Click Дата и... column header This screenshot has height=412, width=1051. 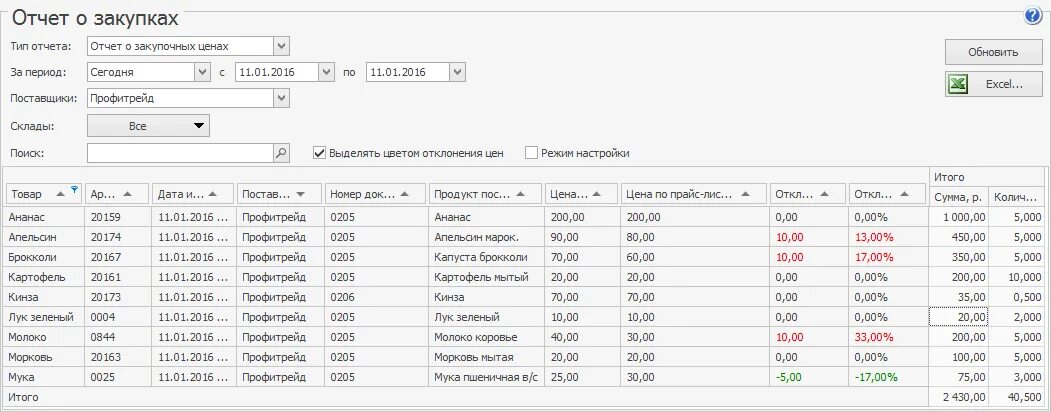click(x=193, y=194)
